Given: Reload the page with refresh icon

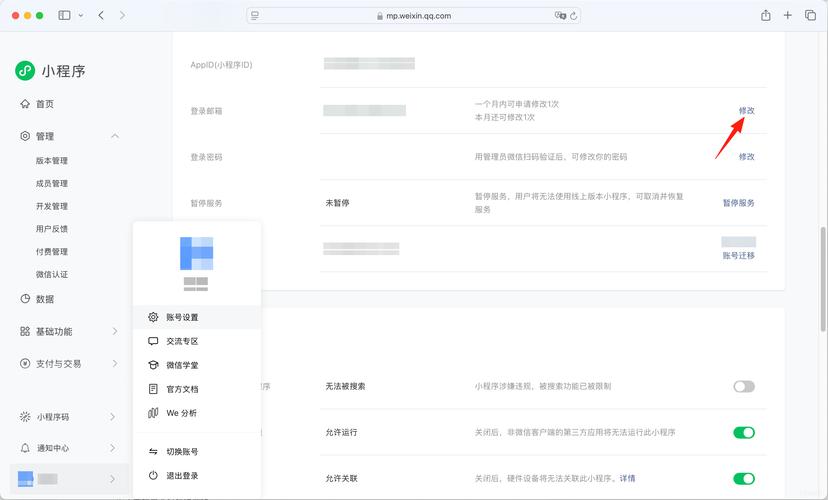Looking at the screenshot, I should click(x=573, y=16).
